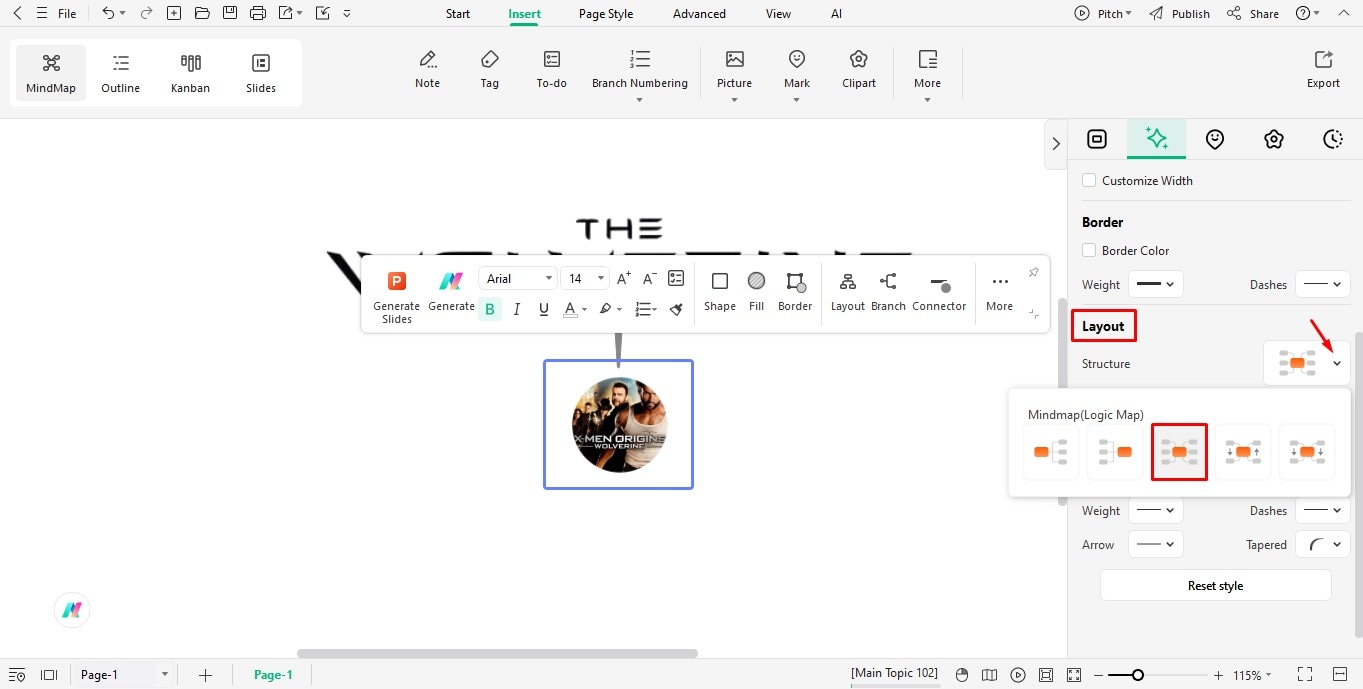Open the theme/history panel tab
Image resolution: width=1363 pixels, height=689 pixels.
(1332, 139)
